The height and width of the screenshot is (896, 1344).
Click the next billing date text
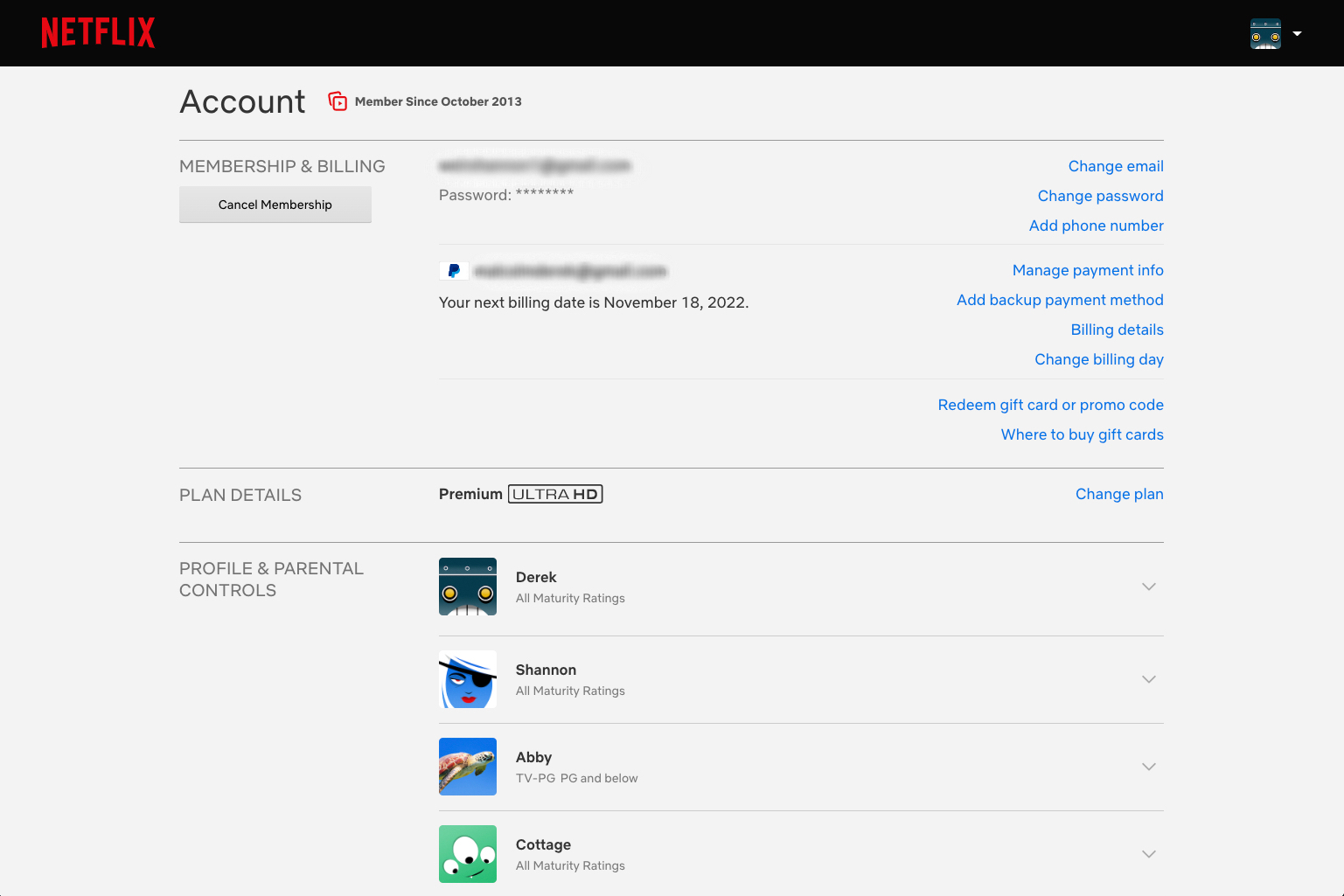[x=594, y=302]
